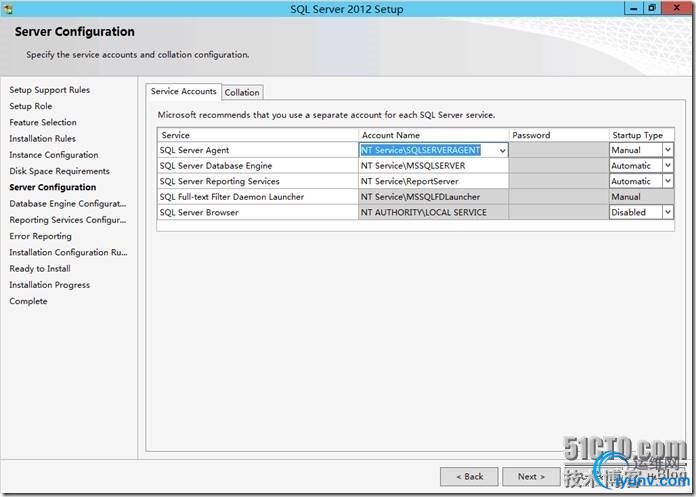This screenshot has width=696, height=497.
Task: Click the Installation Rules step
Action: tap(43, 138)
